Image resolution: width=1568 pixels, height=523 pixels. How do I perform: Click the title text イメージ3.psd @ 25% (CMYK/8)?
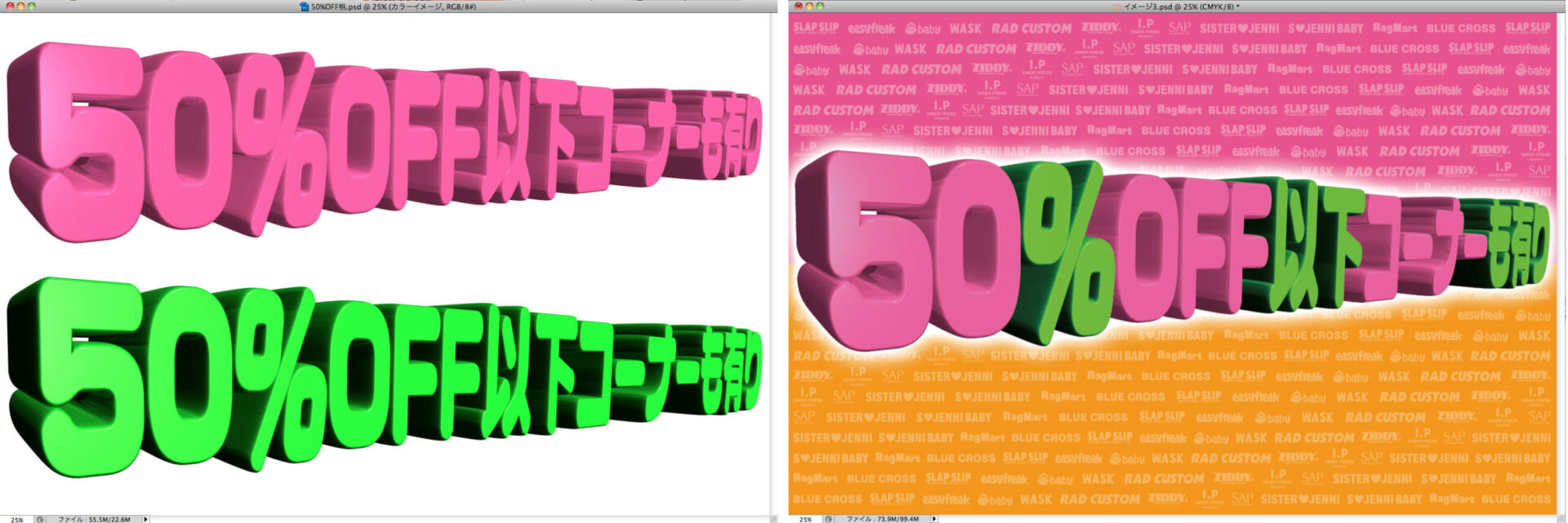1178,7
